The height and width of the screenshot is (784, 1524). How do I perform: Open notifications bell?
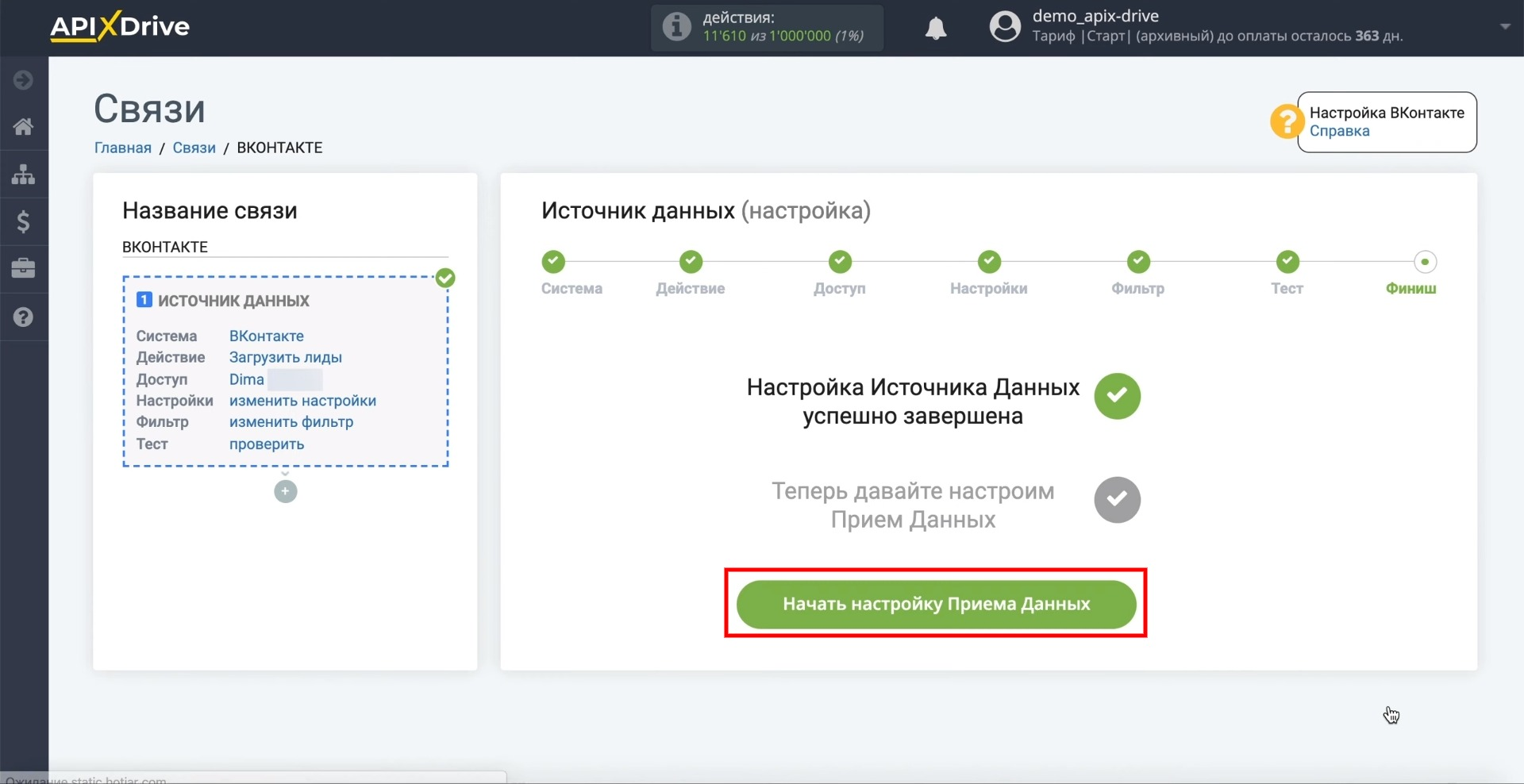coord(936,28)
